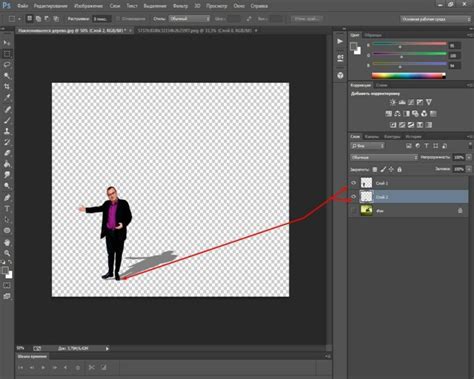Toggle lock transparent pixels icon
474x379 pixels.
pyautogui.click(x=375, y=169)
